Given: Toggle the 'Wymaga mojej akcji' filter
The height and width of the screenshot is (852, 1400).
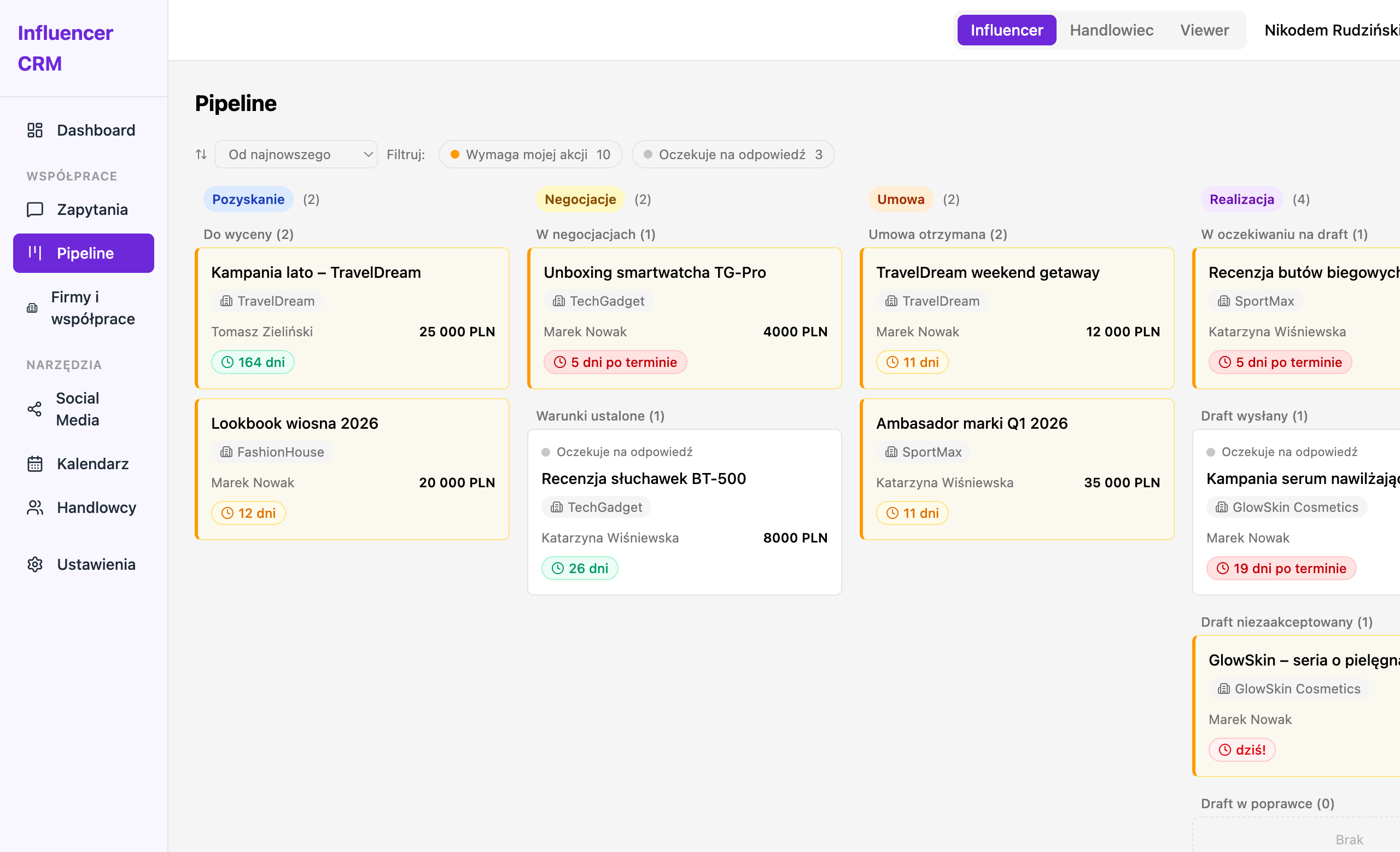Looking at the screenshot, I should (529, 154).
